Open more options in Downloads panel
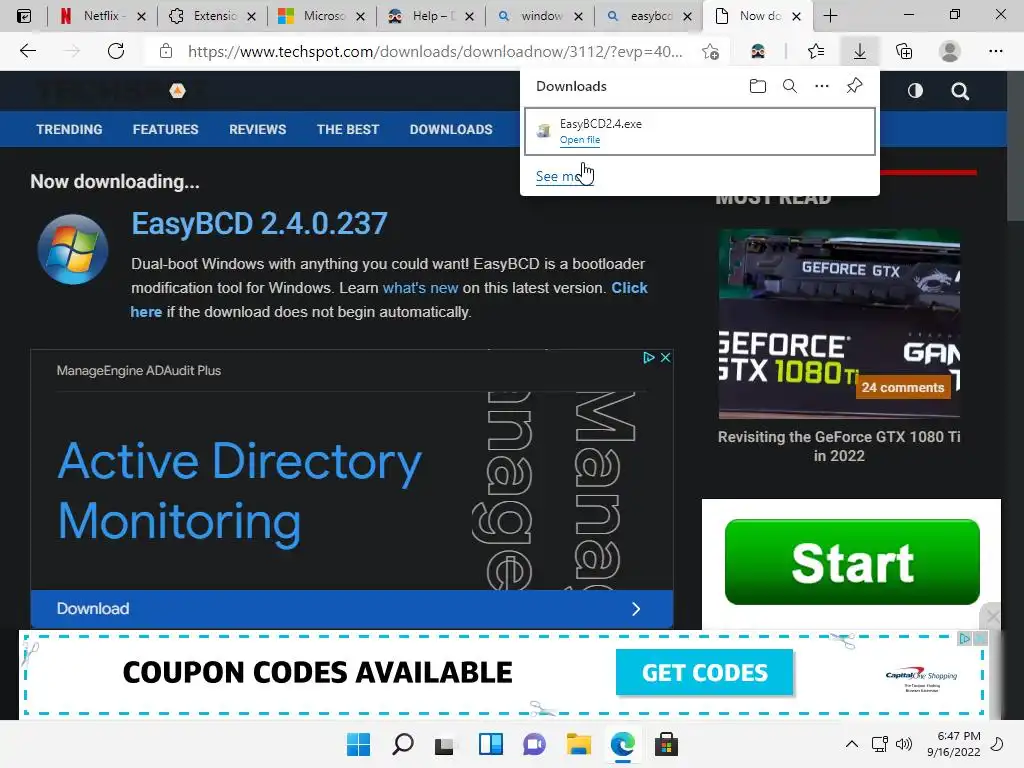The image size is (1024, 768). [x=822, y=86]
